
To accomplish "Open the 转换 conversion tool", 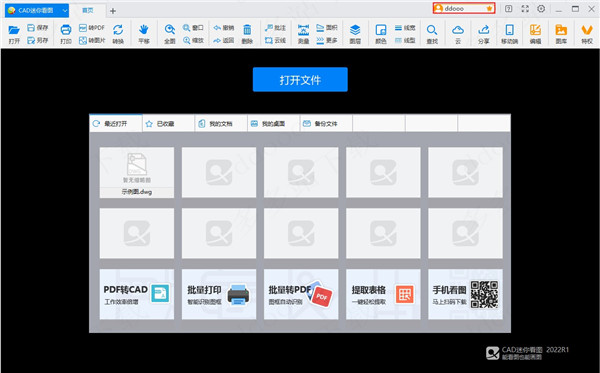I will tap(118, 34).
